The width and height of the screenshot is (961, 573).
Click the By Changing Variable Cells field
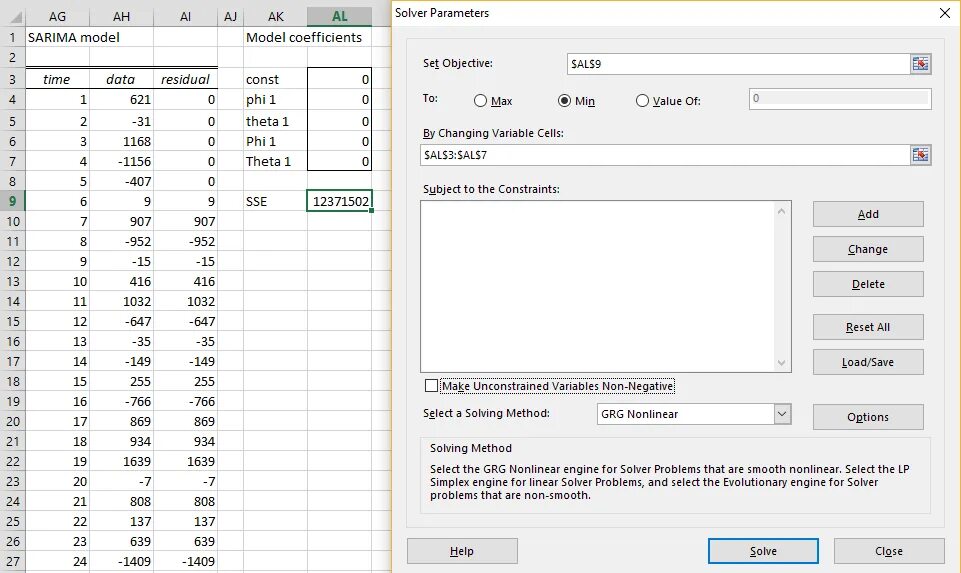tap(665, 155)
